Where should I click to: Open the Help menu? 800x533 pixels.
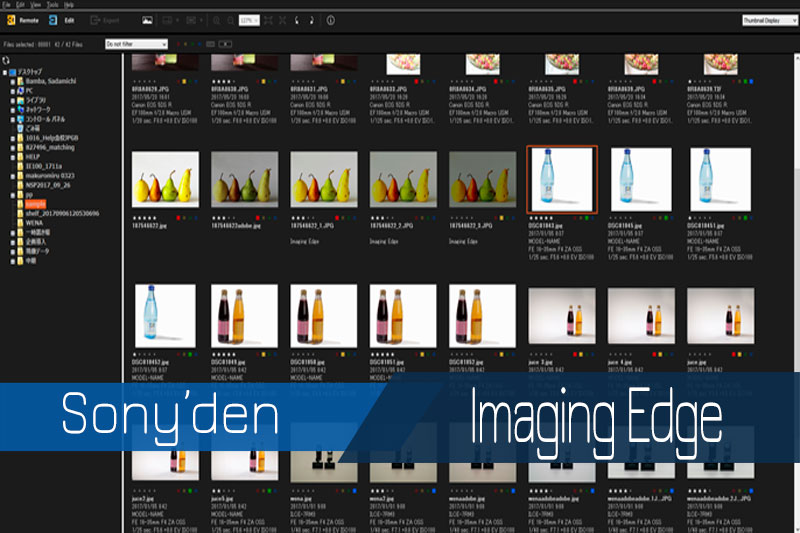69,5
